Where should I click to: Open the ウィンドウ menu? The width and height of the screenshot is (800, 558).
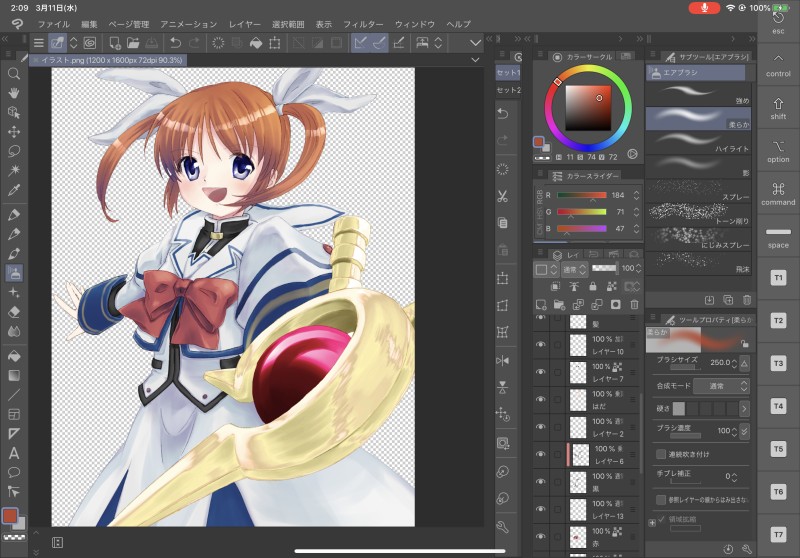(415, 24)
